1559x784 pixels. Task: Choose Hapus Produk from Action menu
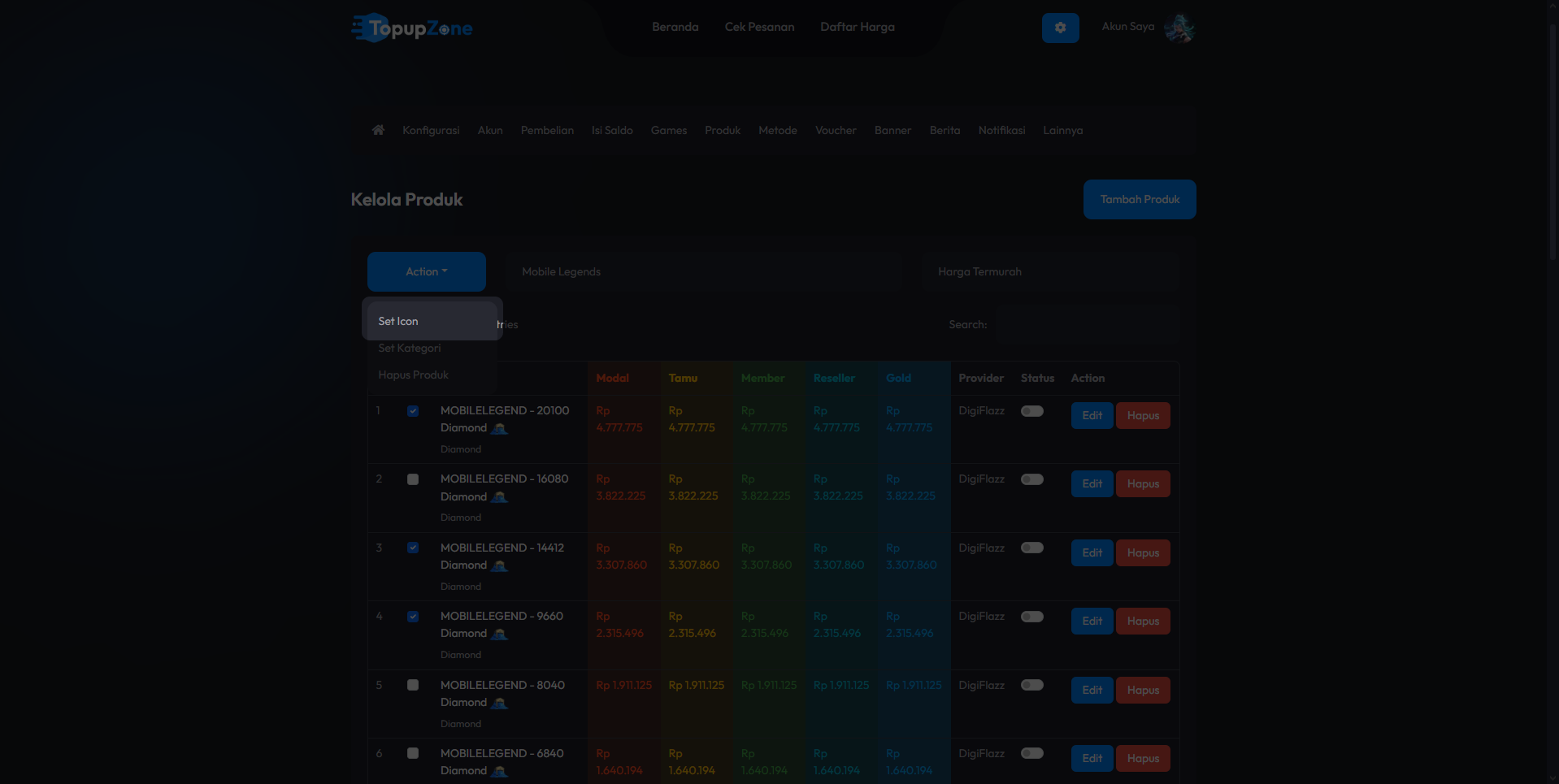[432, 375]
